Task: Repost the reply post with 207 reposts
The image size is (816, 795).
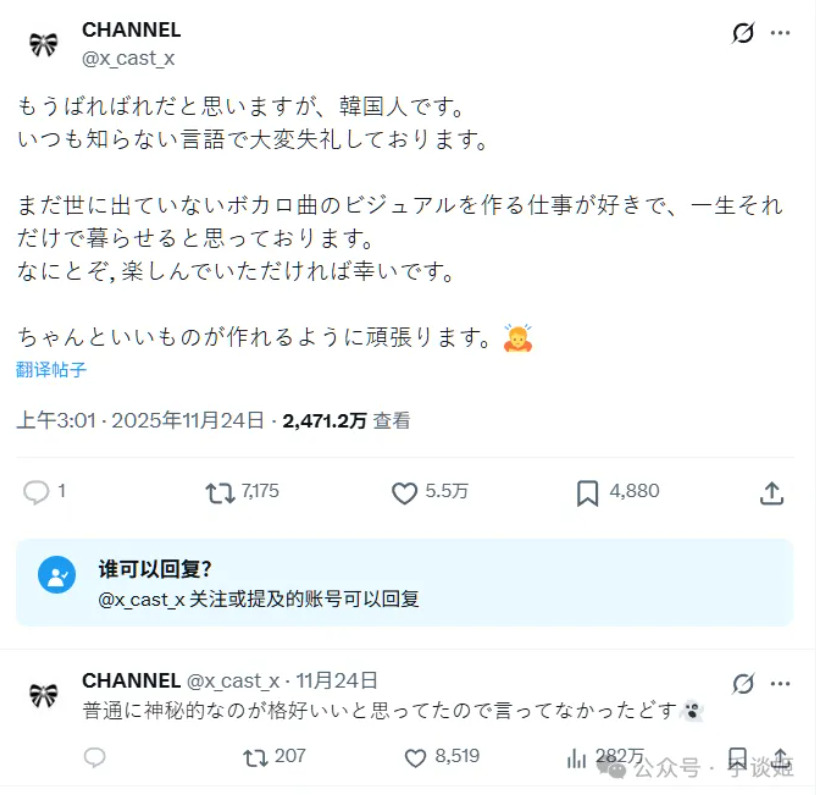Action: point(256,758)
